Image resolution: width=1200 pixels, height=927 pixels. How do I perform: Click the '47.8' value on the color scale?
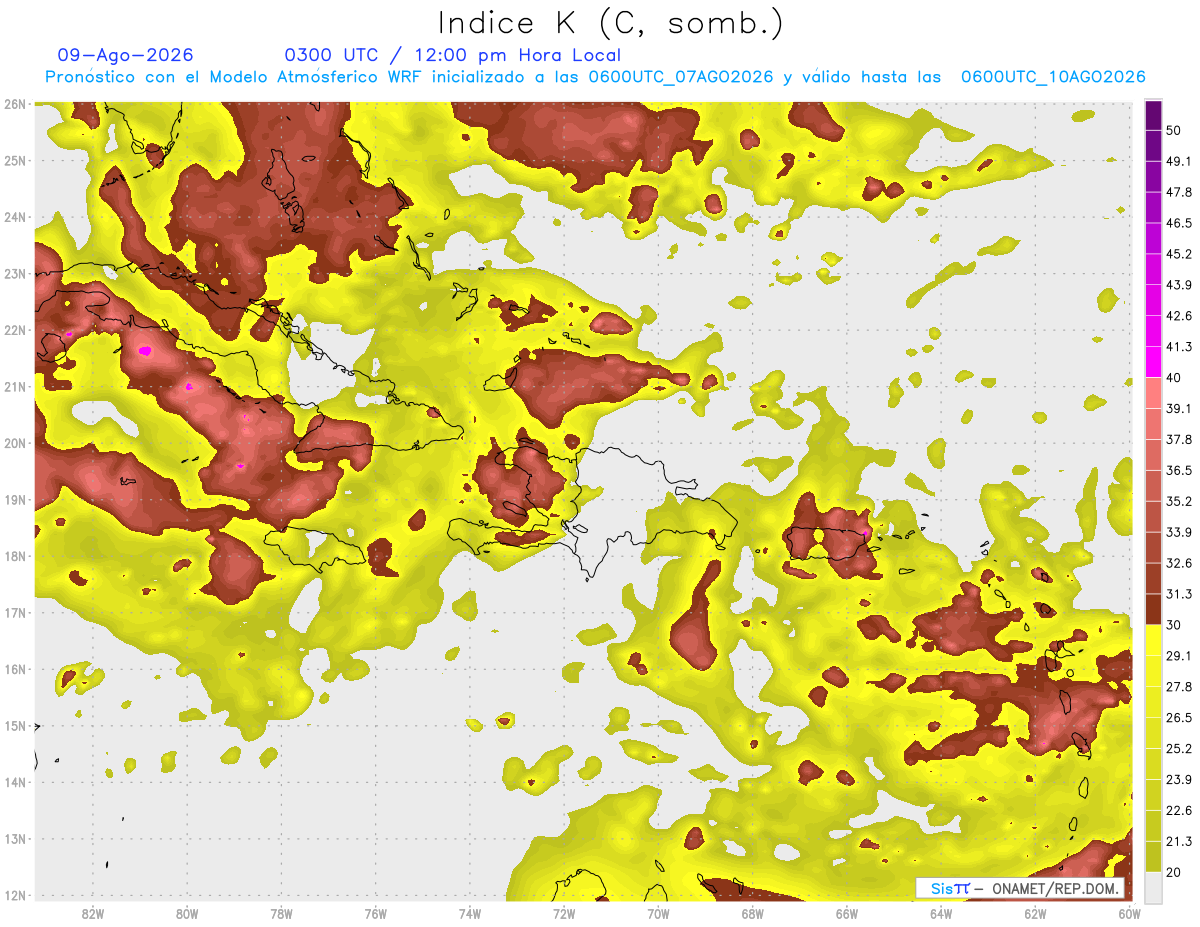[x=1179, y=193]
